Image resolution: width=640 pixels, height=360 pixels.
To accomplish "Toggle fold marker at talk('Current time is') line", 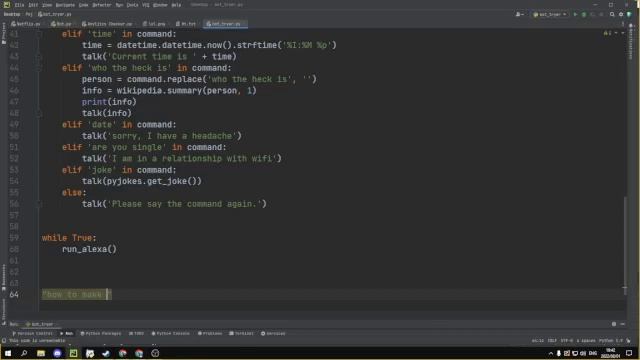I will click(40, 57).
